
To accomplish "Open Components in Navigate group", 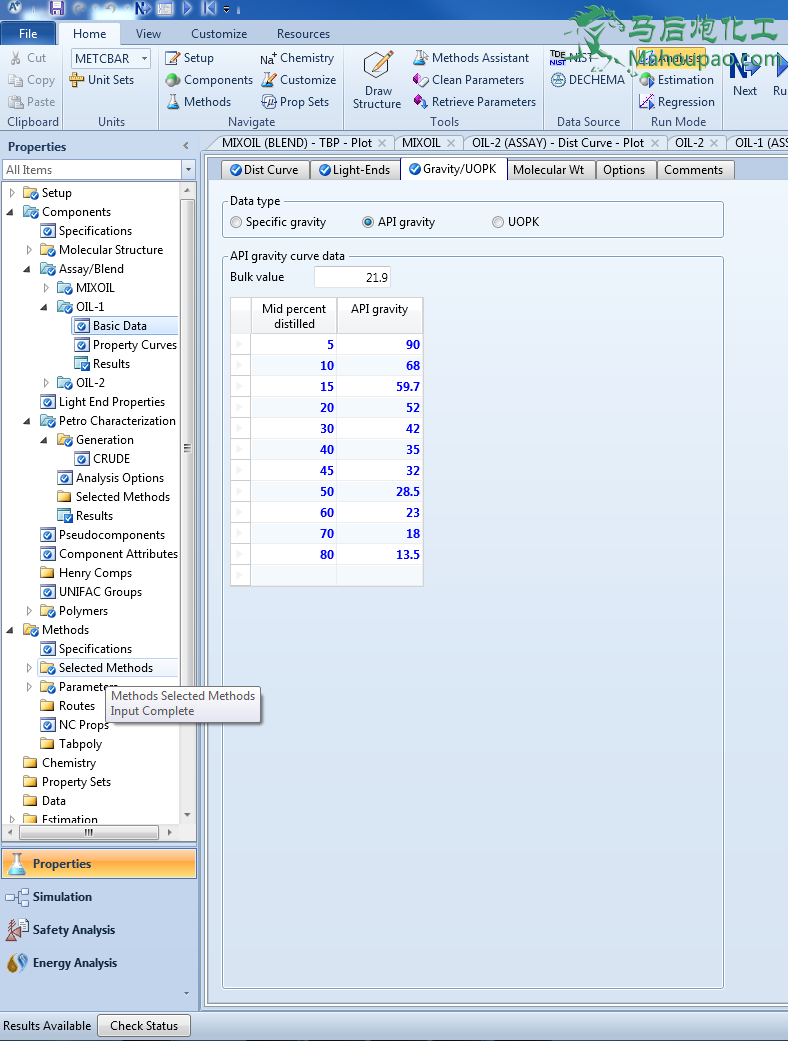I will click(x=209, y=80).
